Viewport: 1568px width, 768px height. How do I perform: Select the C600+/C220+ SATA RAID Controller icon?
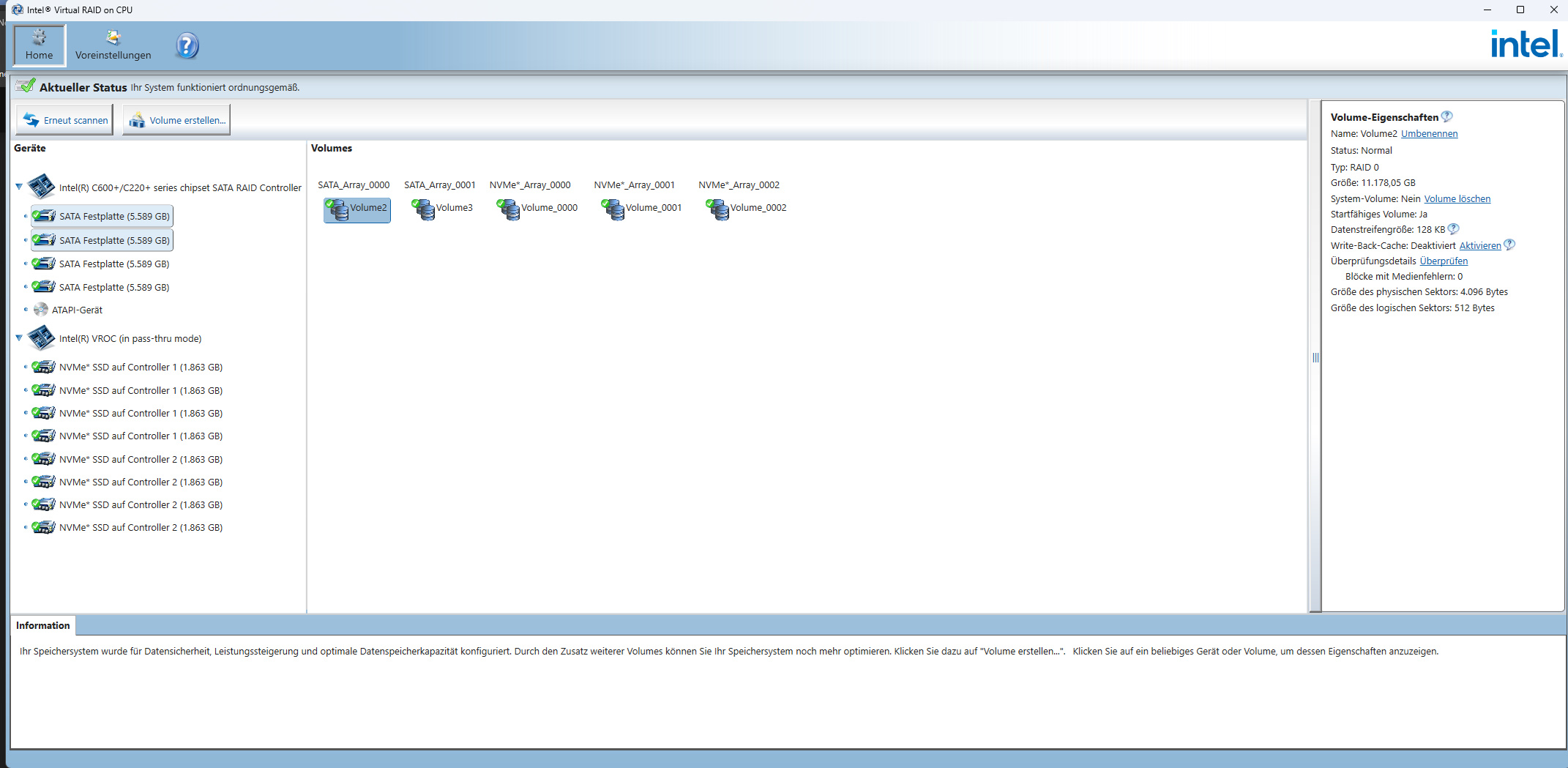42,187
